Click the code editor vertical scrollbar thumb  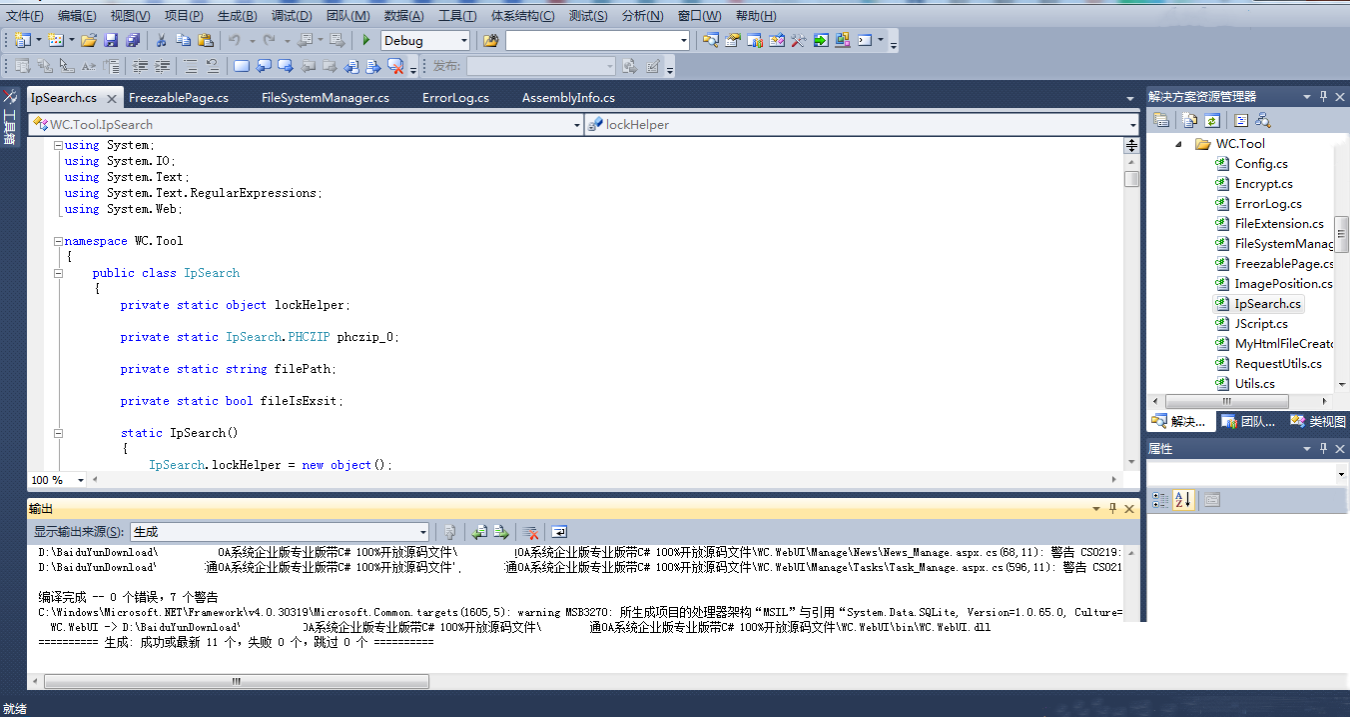tap(1131, 179)
